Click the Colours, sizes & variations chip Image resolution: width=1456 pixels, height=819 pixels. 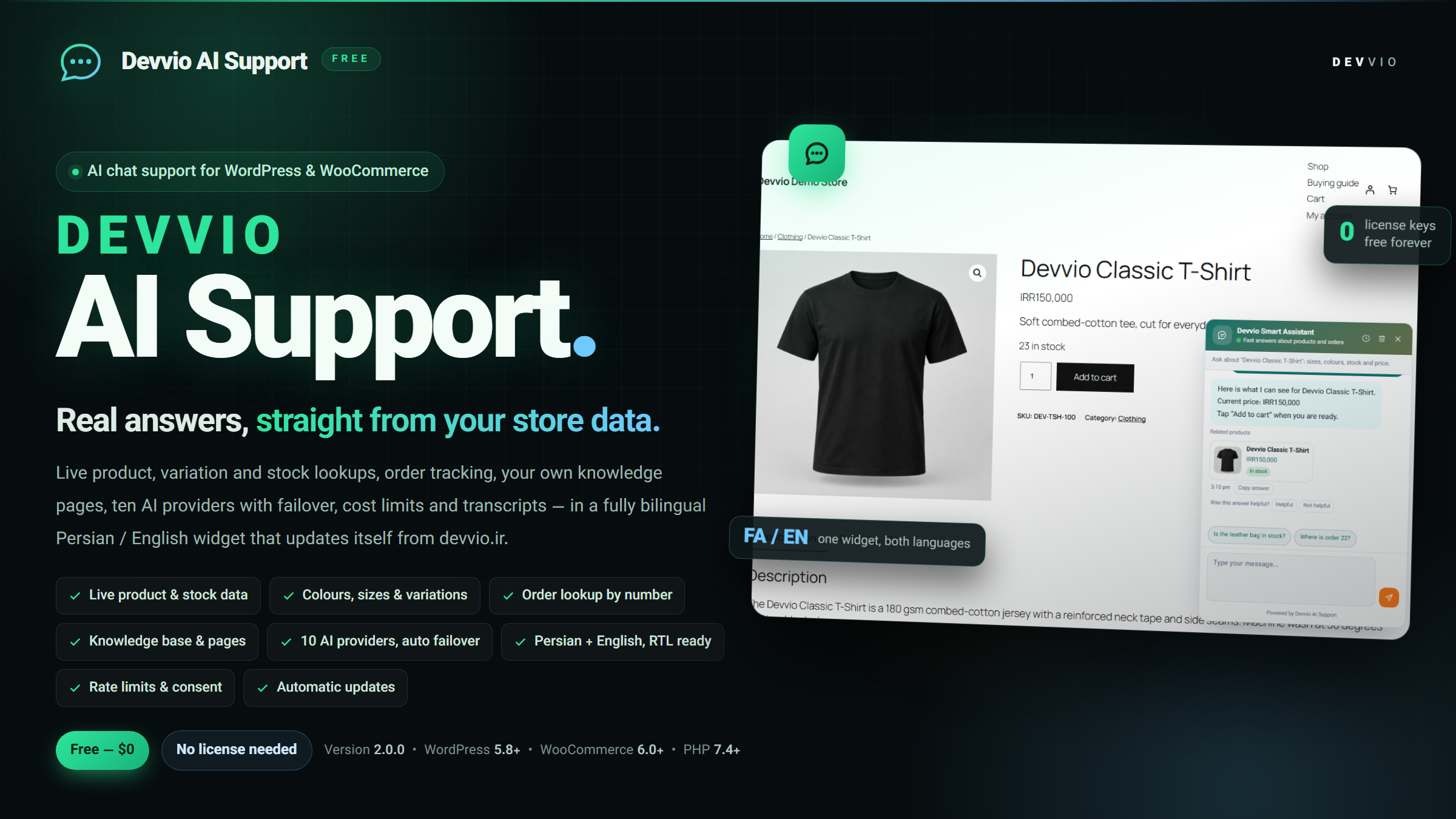pyautogui.click(x=375, y=595)
